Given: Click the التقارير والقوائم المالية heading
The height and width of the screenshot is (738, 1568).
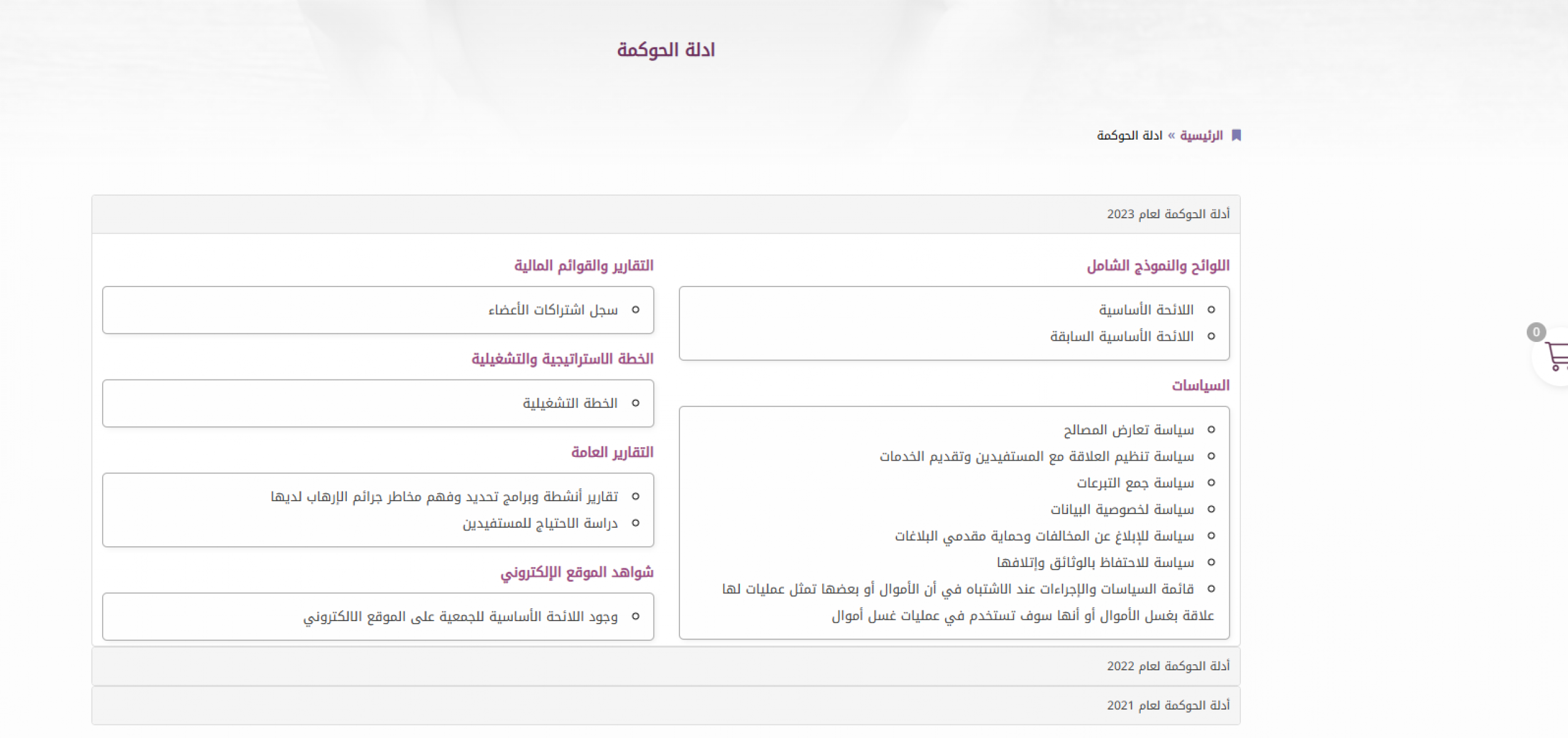Looking at the screenshot, I should coord(584,266).
